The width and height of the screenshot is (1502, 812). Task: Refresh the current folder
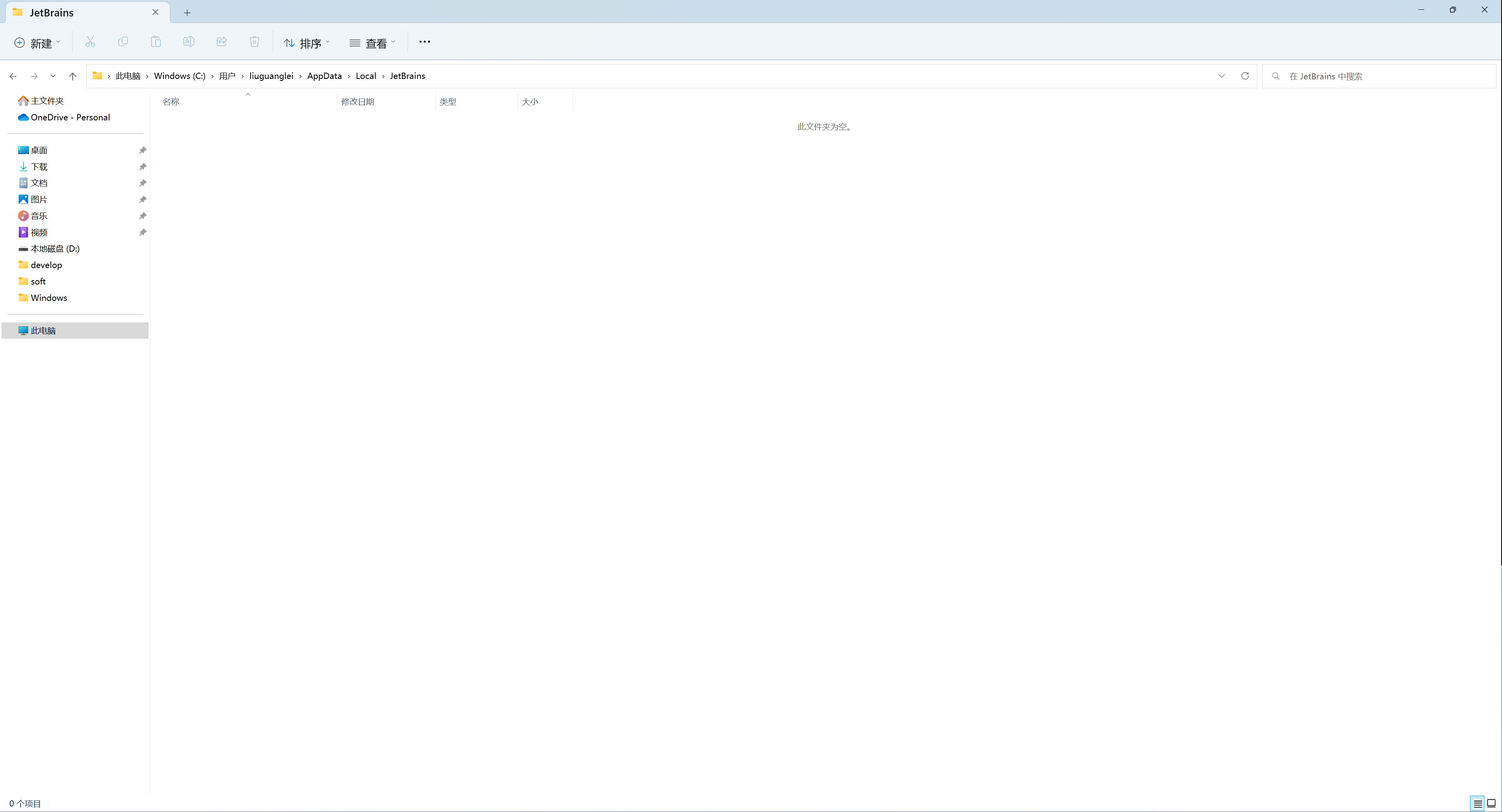(x=1245, y=76)
